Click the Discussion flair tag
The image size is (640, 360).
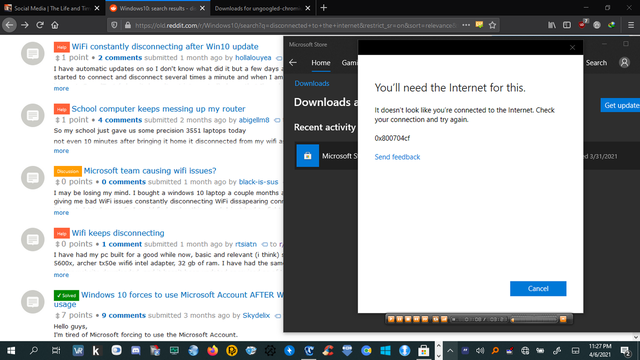(67, 171)
